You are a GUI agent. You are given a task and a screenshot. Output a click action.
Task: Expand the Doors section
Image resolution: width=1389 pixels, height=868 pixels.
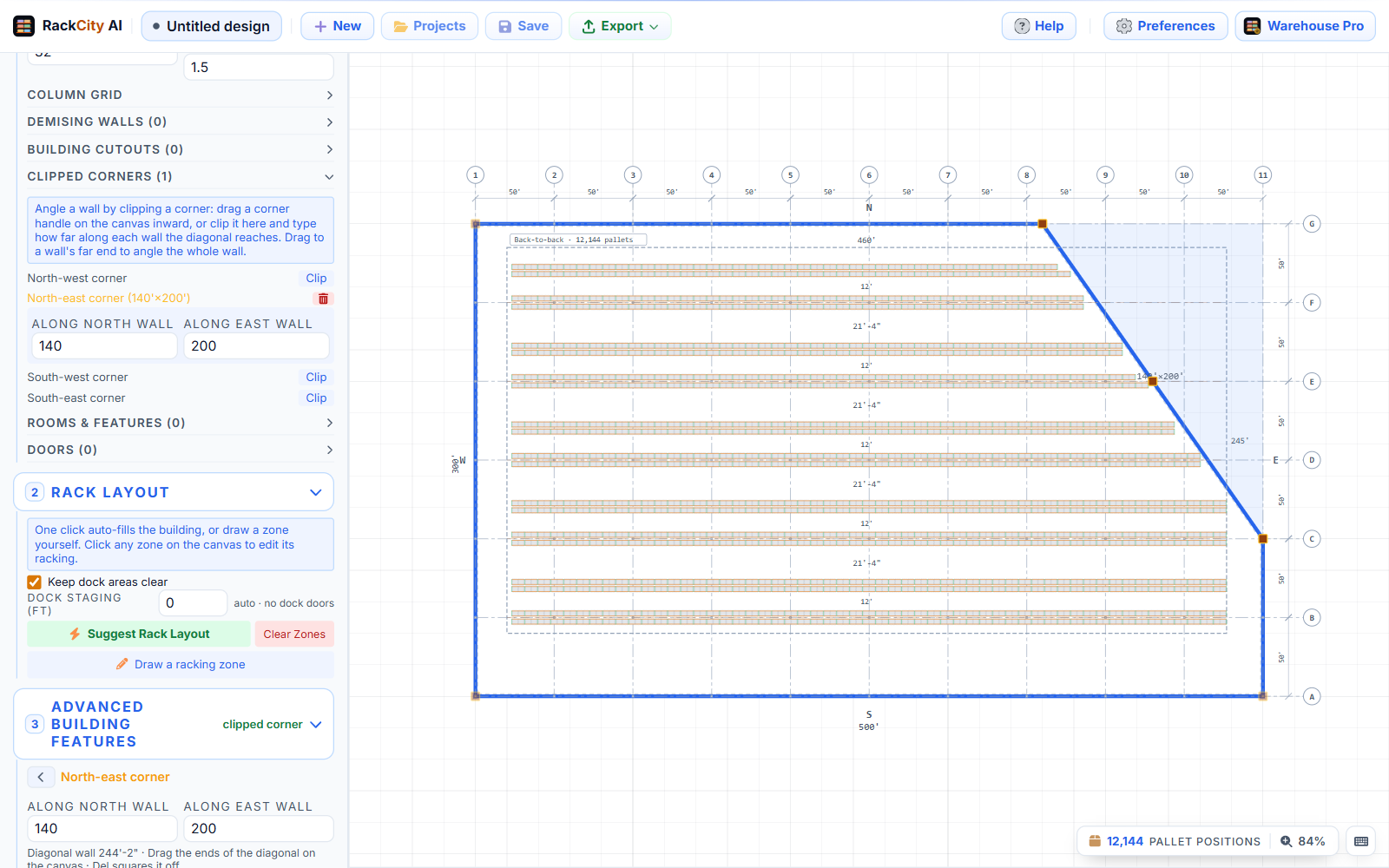[181, 450]
